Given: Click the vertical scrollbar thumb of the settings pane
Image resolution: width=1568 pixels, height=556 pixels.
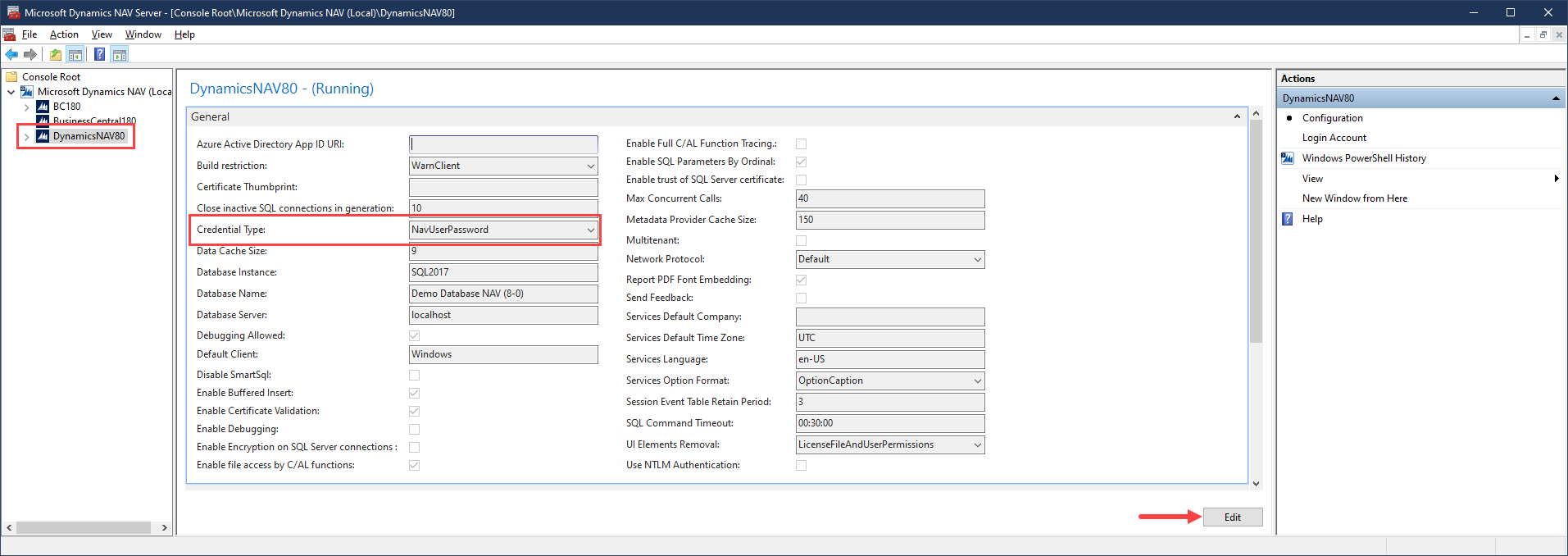Looking at the screenshot, I should click(1256, 231).
